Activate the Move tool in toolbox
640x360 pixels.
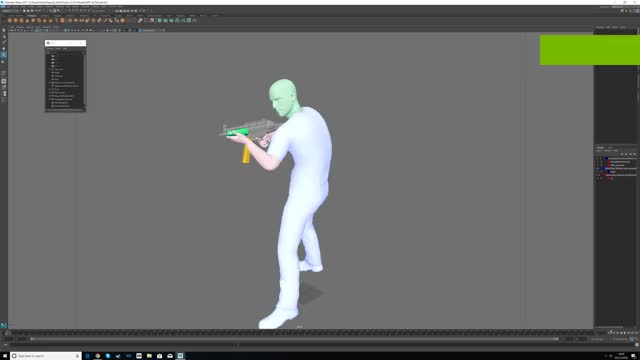point(4,49)
